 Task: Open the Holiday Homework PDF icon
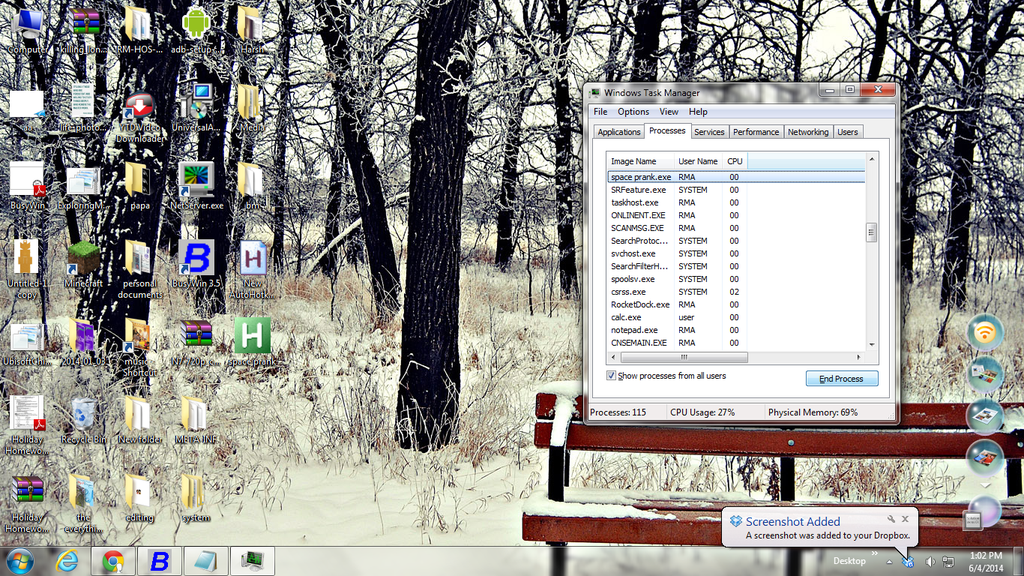[27, 425]
